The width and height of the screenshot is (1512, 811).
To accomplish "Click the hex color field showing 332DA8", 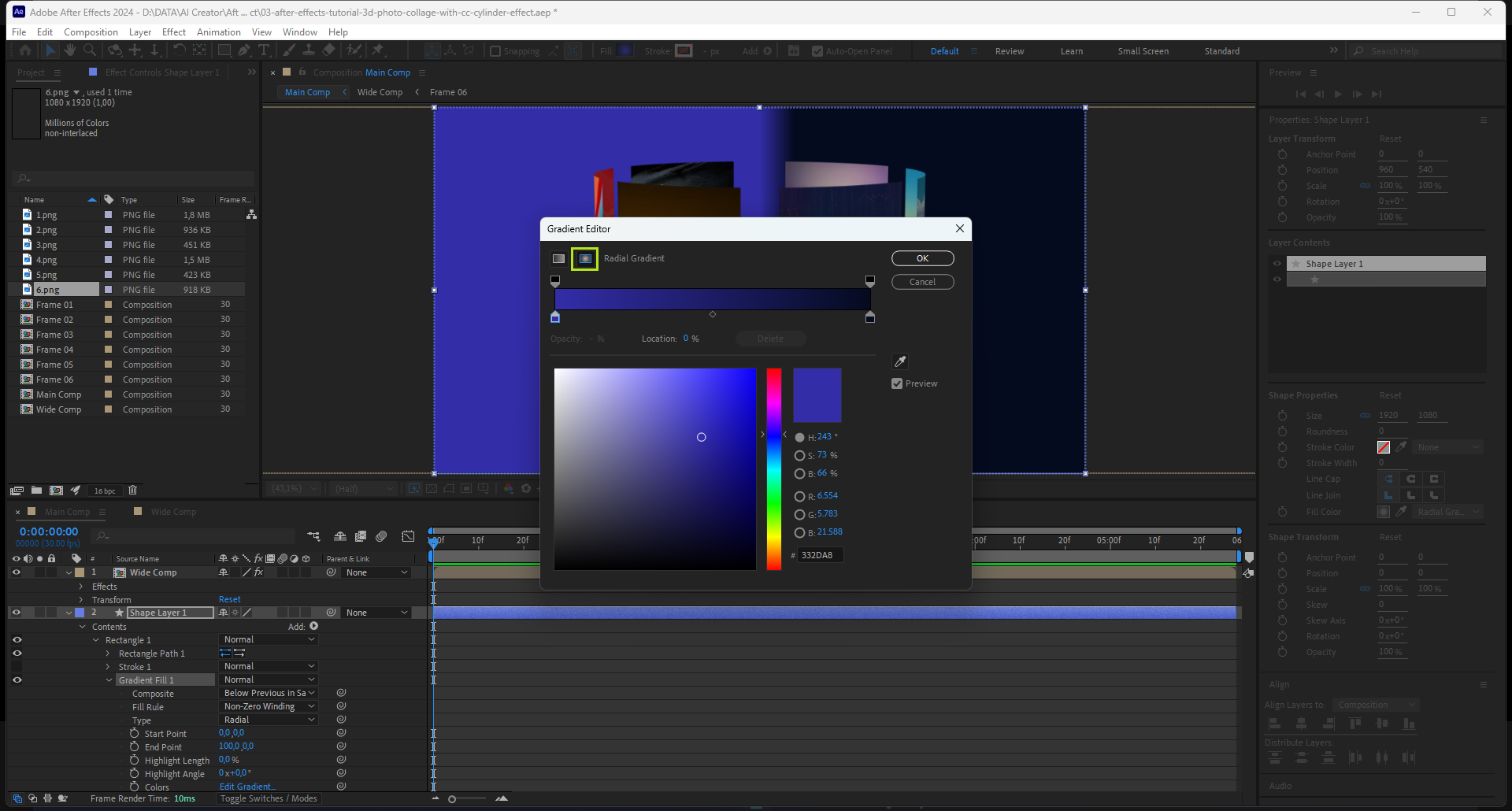I will (820, 555).
